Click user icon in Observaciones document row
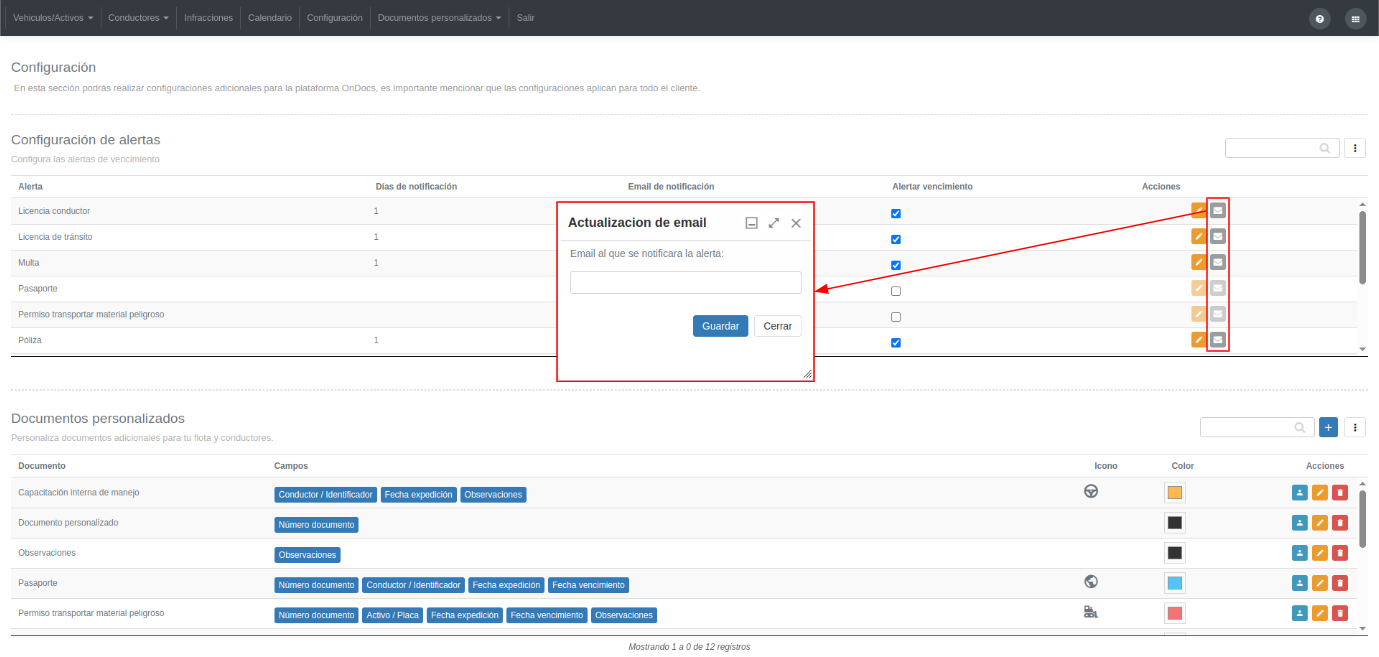 click(1300, 553)
